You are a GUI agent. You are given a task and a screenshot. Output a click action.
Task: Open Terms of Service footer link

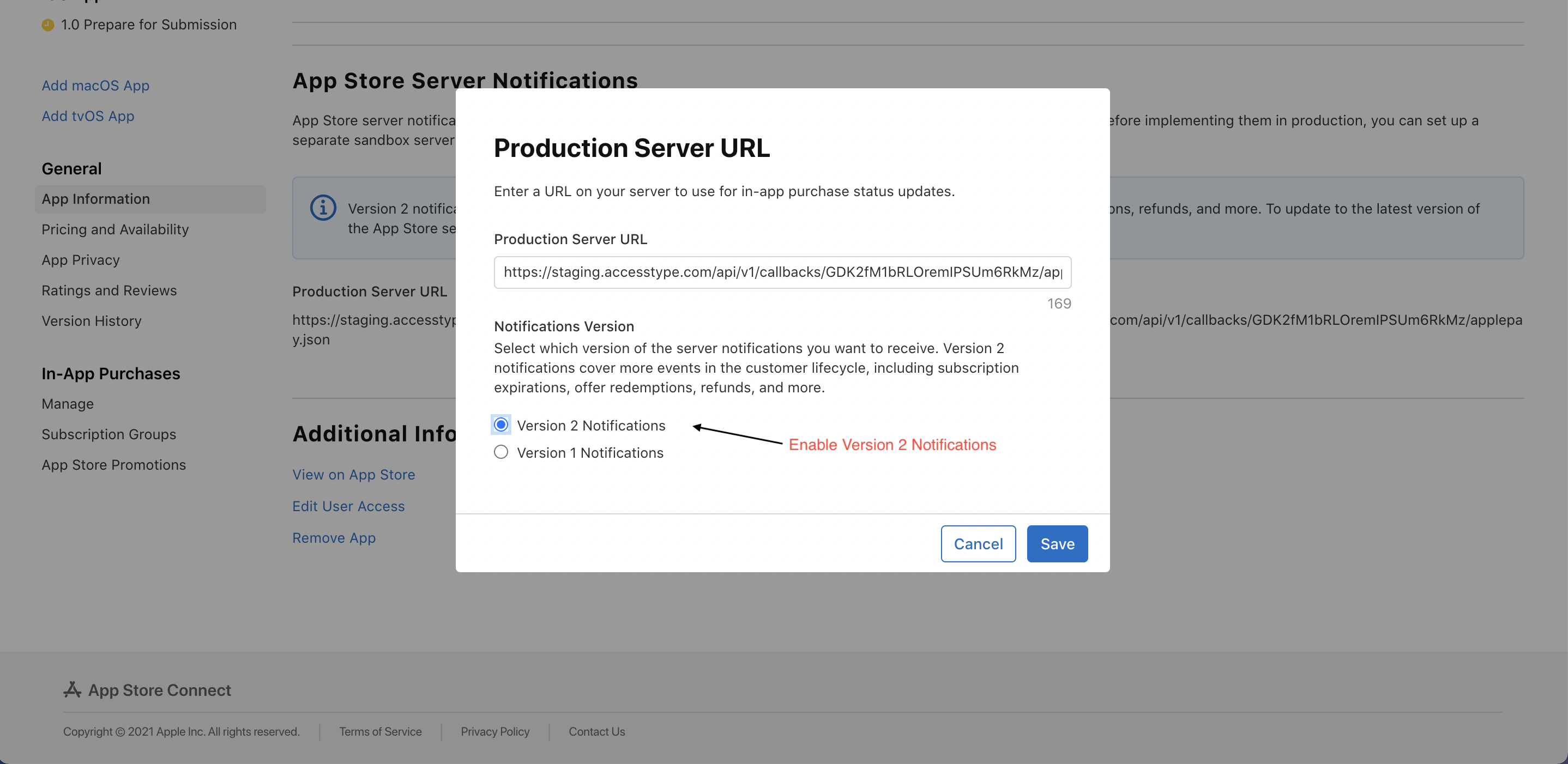point(381,731)
